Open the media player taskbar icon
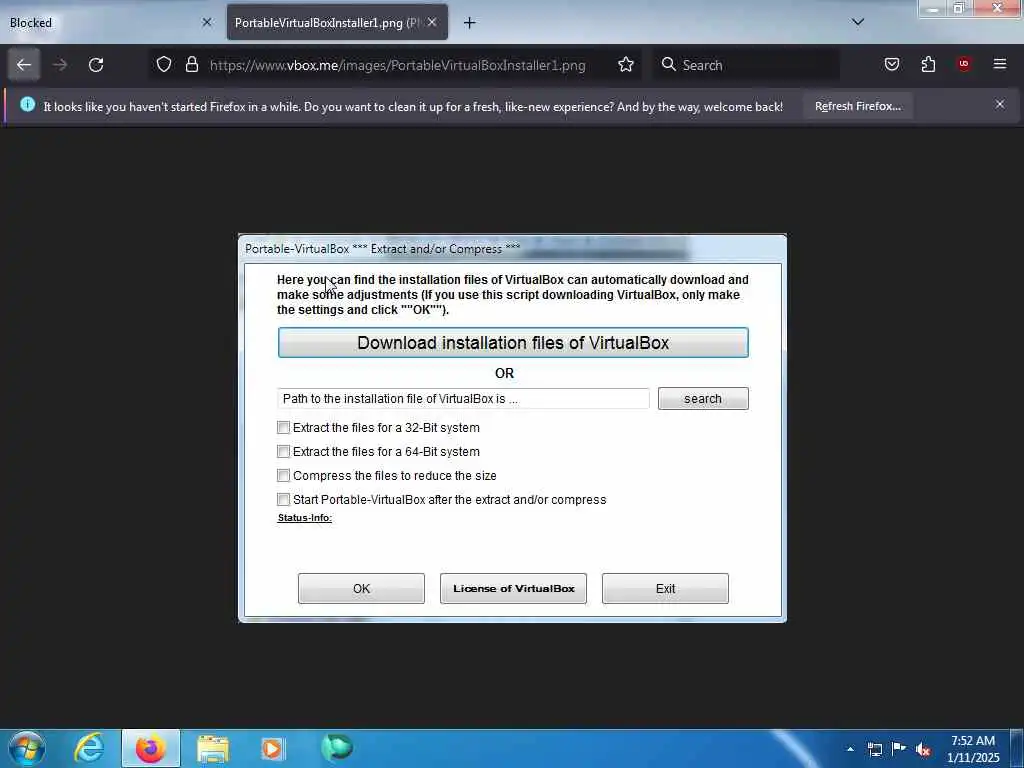The width and height of the screenshot is (1024, 768). coord(272,749)
